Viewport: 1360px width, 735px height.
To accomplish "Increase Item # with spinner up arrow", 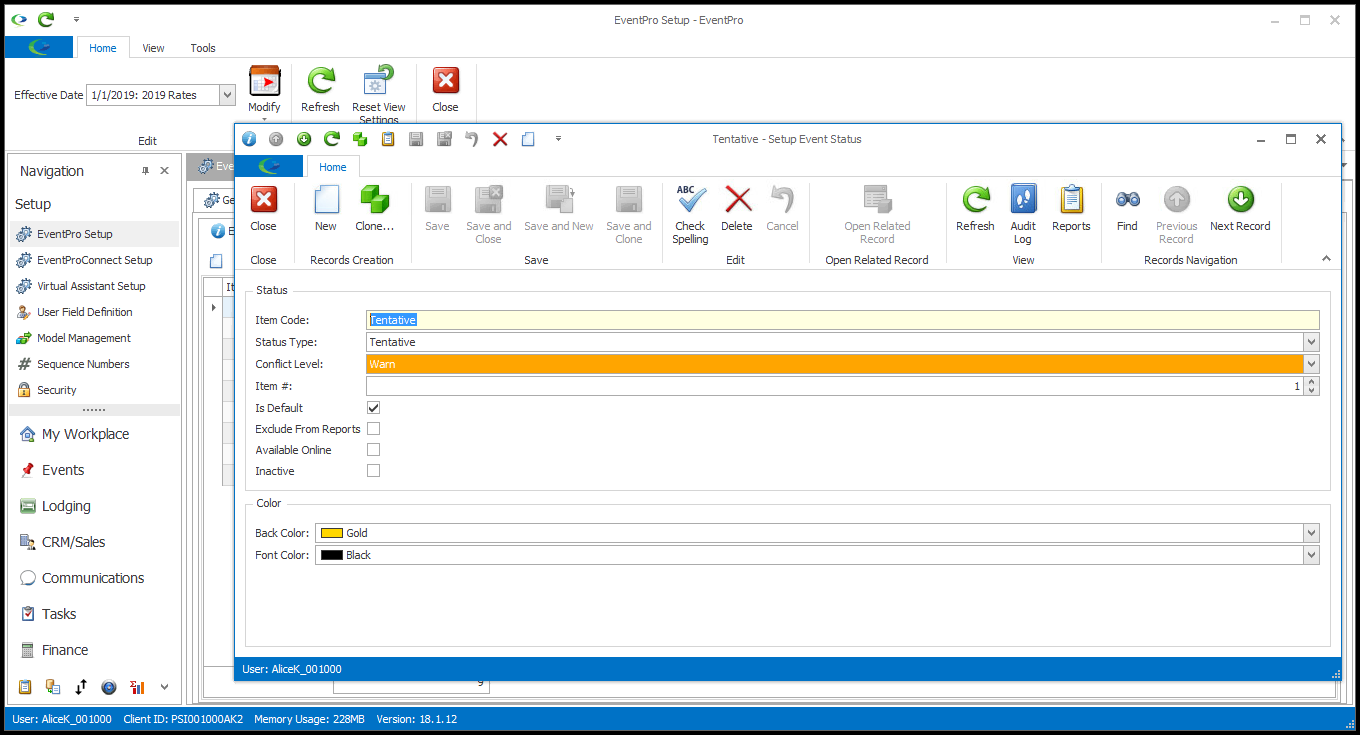I will click(1312, 381).
